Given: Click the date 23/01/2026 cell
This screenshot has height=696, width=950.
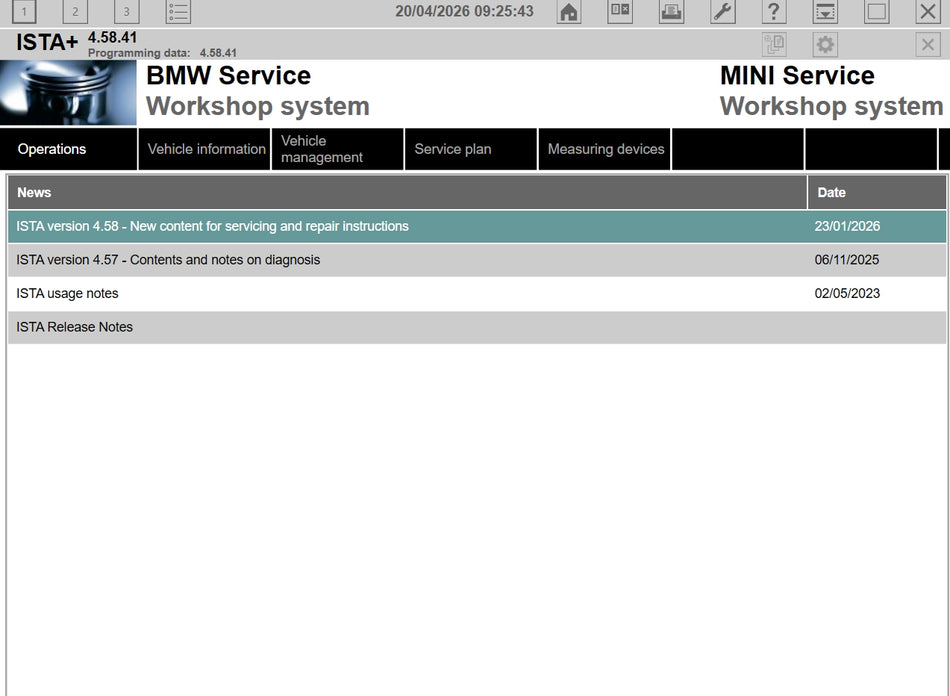Looking at the screenshot, I should click(x=847, y=227).
